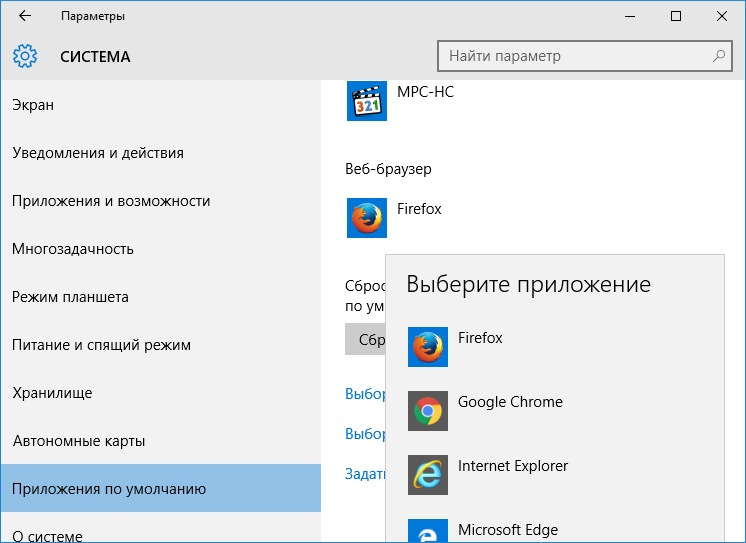Open Режим планшета section
The height and width of the screenshot is (543, 746).
[161, 297]
